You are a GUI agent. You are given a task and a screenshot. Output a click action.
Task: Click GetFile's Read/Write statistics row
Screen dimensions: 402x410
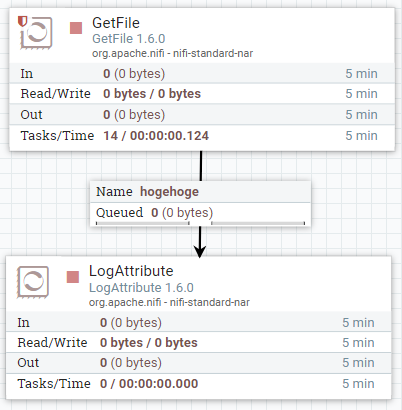(202, 94)
